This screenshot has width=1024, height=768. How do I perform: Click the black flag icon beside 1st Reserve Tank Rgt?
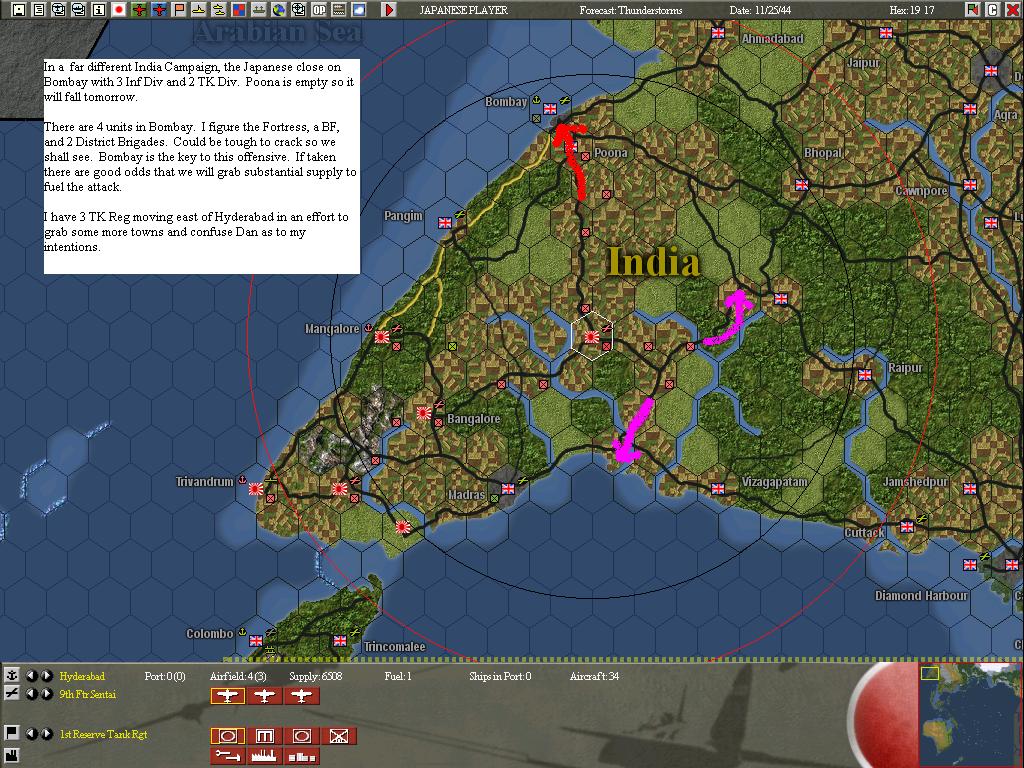(11, 733)
